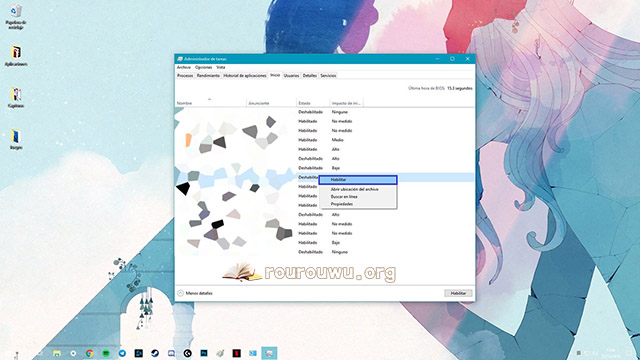Launch Steam from the taskbar

pos(155,353)
